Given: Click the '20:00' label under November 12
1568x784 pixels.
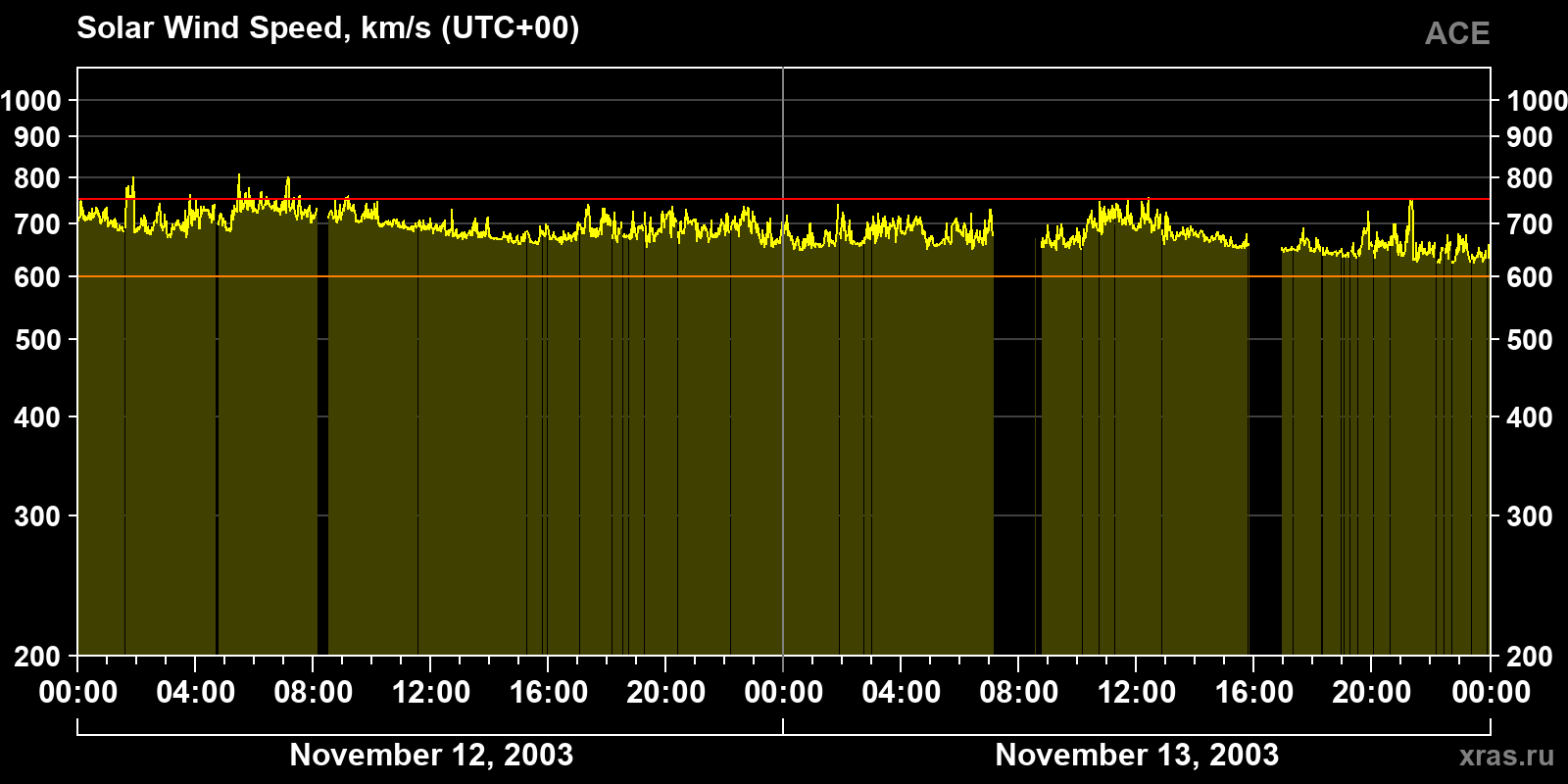Looking at the screenshot, I should [666, 693].
